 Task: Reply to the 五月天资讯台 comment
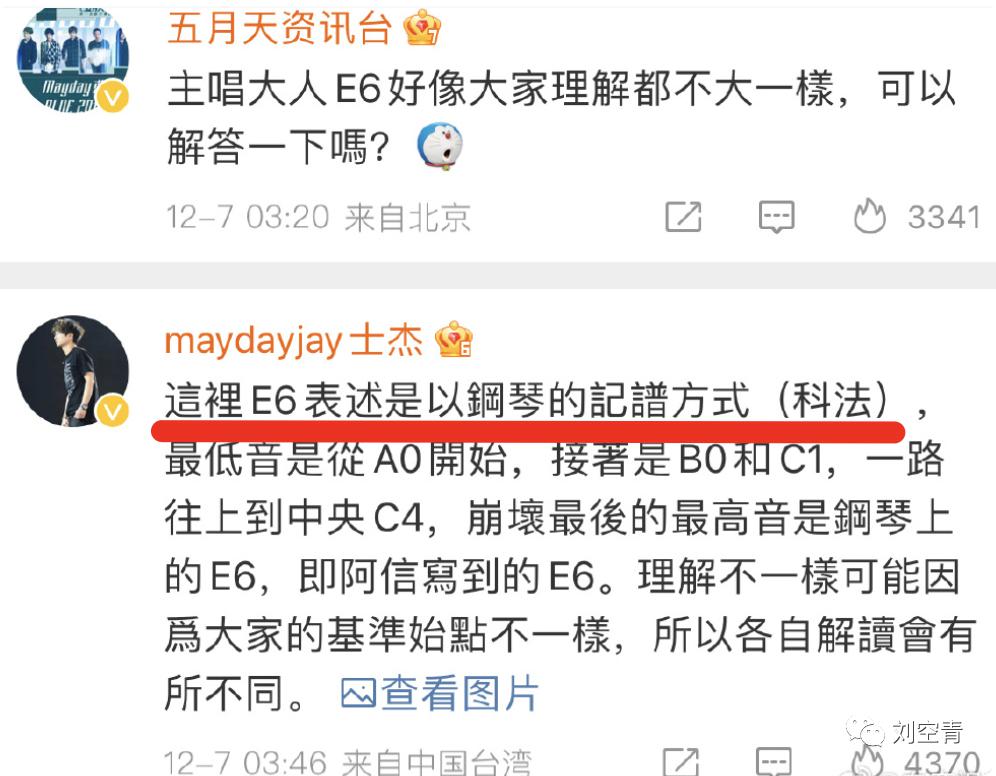[776, 217]
